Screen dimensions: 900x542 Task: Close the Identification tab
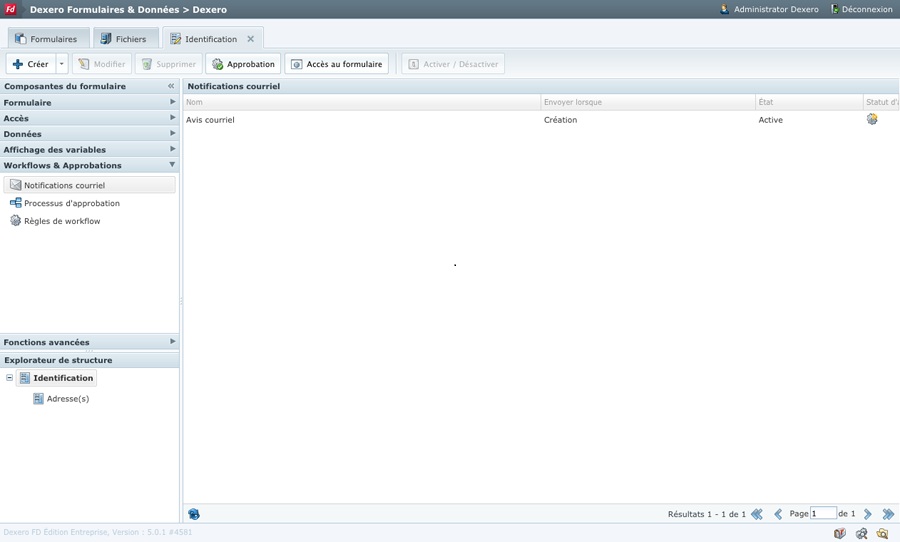pyautogui.click(x=251, y=39)
